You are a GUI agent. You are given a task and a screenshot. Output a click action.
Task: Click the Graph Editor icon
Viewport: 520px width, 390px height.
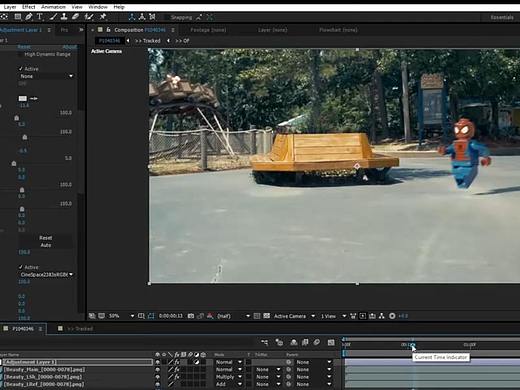(331, 342)
